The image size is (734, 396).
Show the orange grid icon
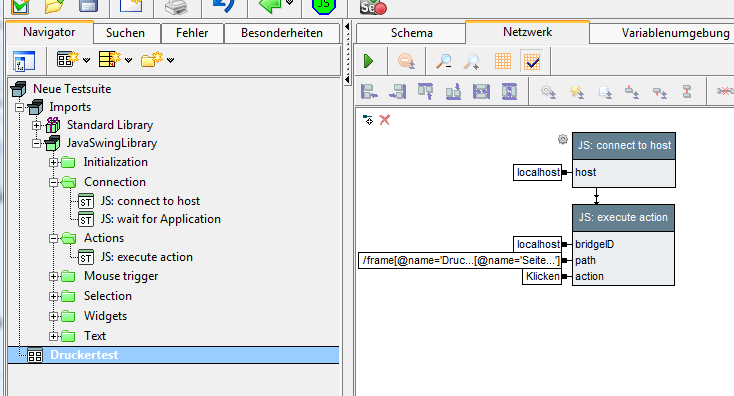(503, 61)
